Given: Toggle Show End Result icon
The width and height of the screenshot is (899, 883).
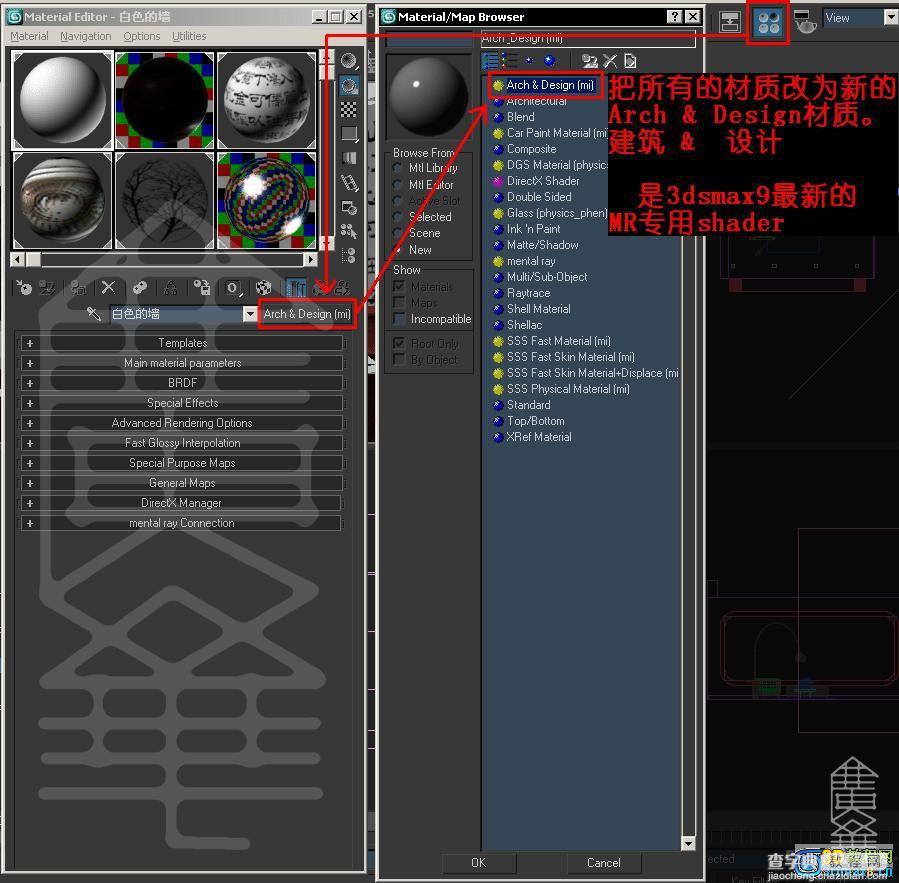Looking at the screenshot, I should [x=296, y=287].
